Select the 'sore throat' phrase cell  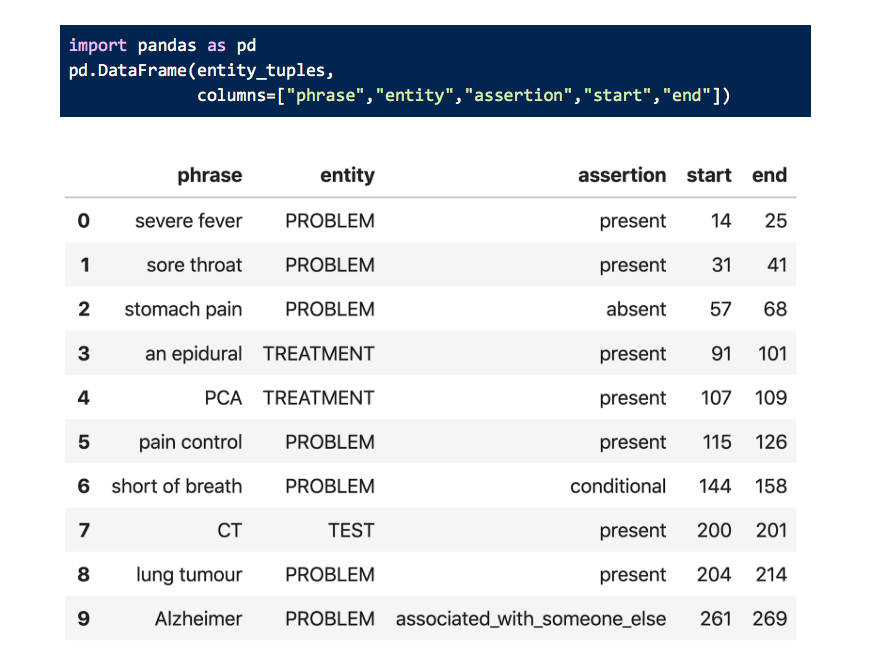pos(194,265)
